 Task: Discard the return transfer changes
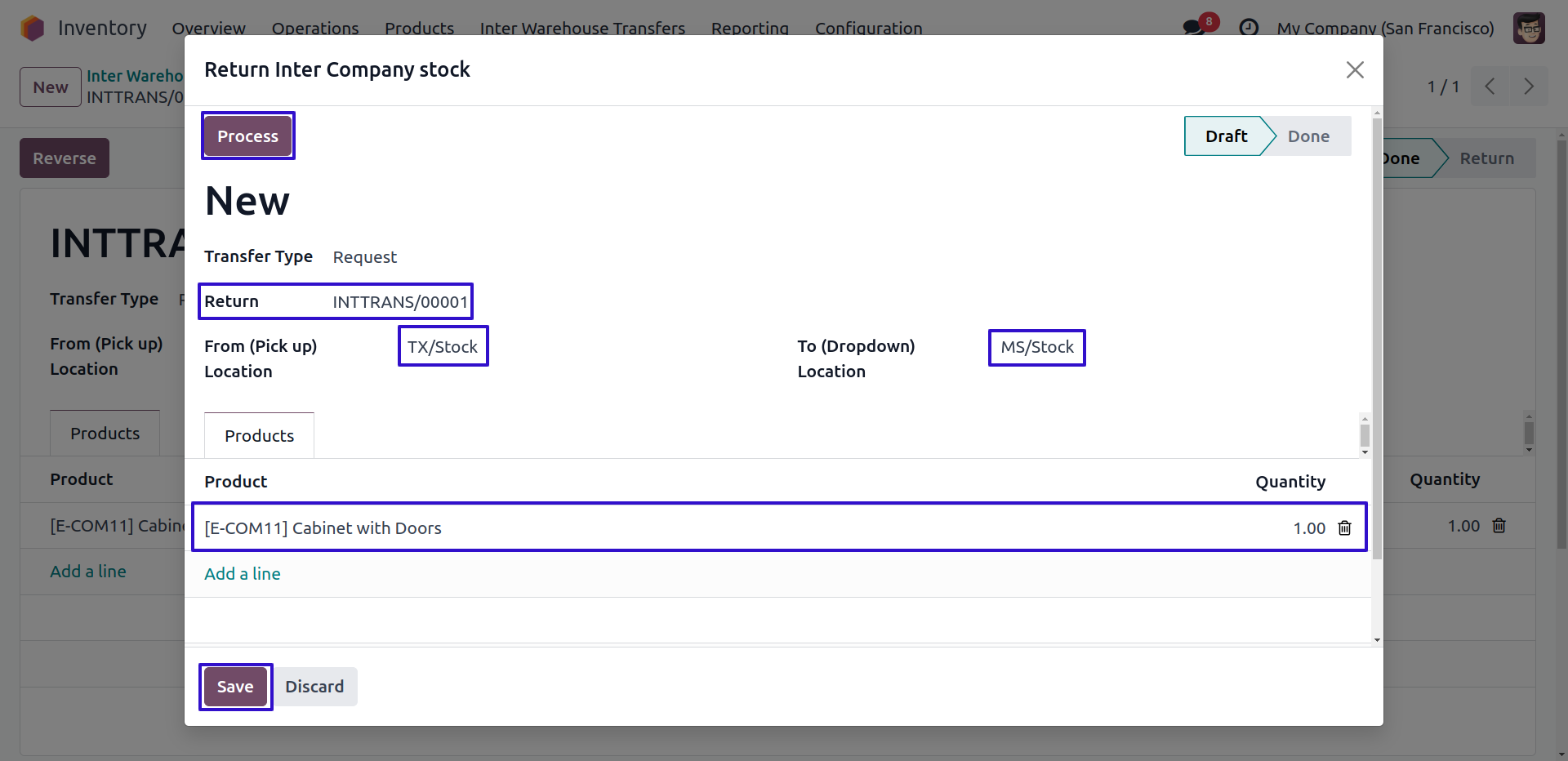pos(314,687)
